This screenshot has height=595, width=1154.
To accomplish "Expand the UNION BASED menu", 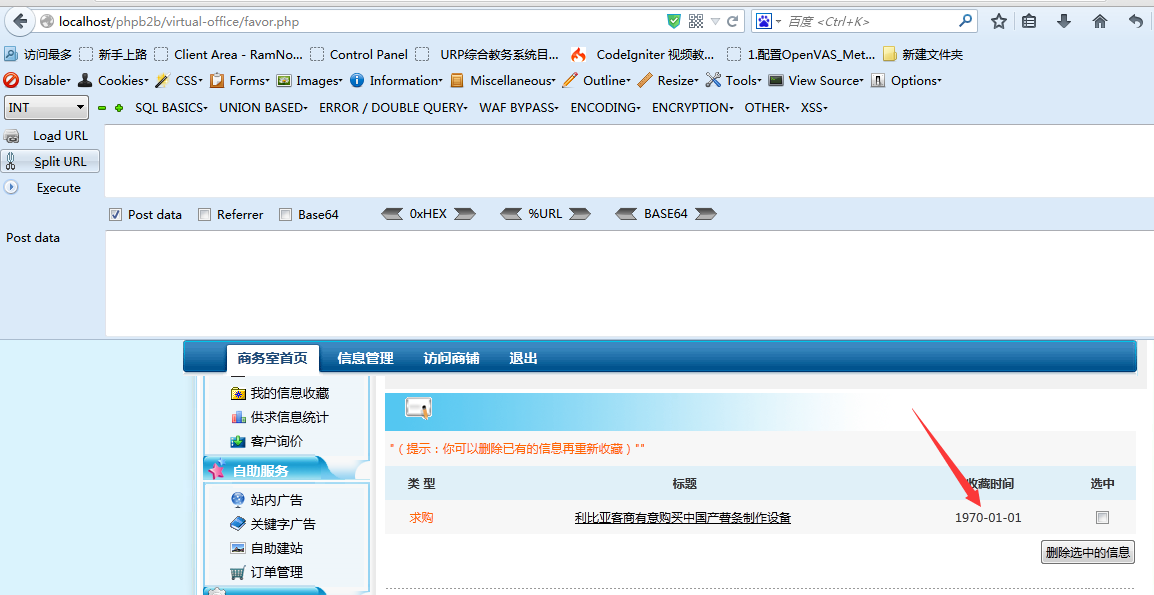I will click(263, 107).
